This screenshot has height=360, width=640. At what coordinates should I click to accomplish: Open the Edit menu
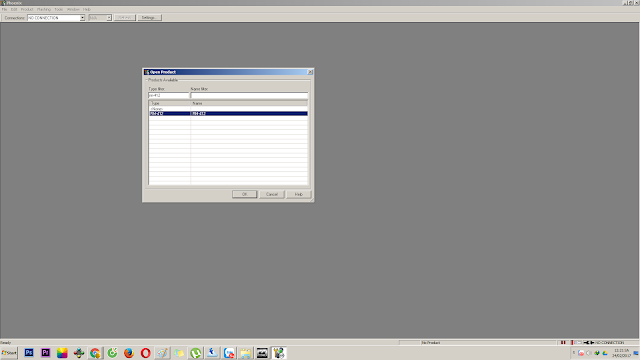click(x=14, y=9)
